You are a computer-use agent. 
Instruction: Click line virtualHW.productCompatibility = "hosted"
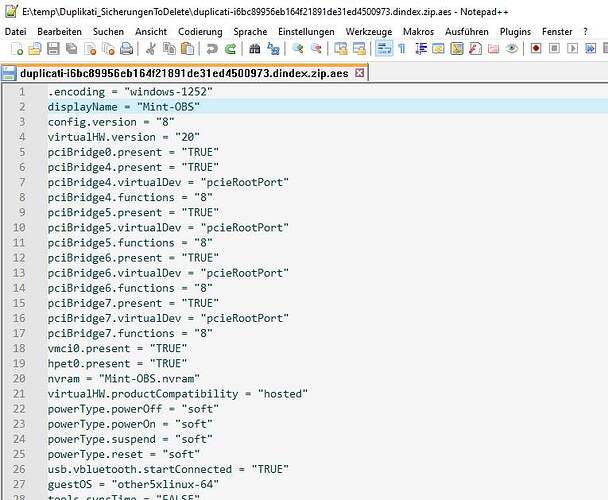178,394
